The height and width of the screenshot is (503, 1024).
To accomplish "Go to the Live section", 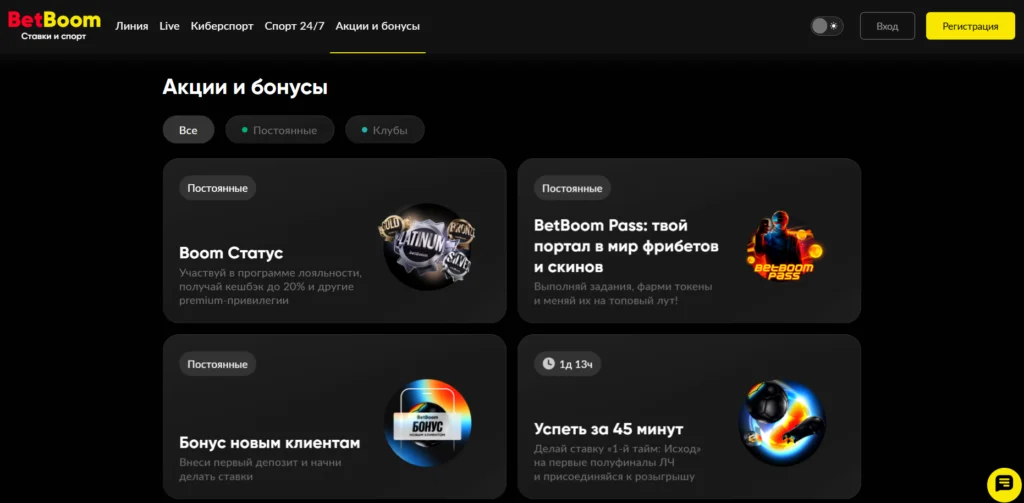I will [x=169, y=26].
